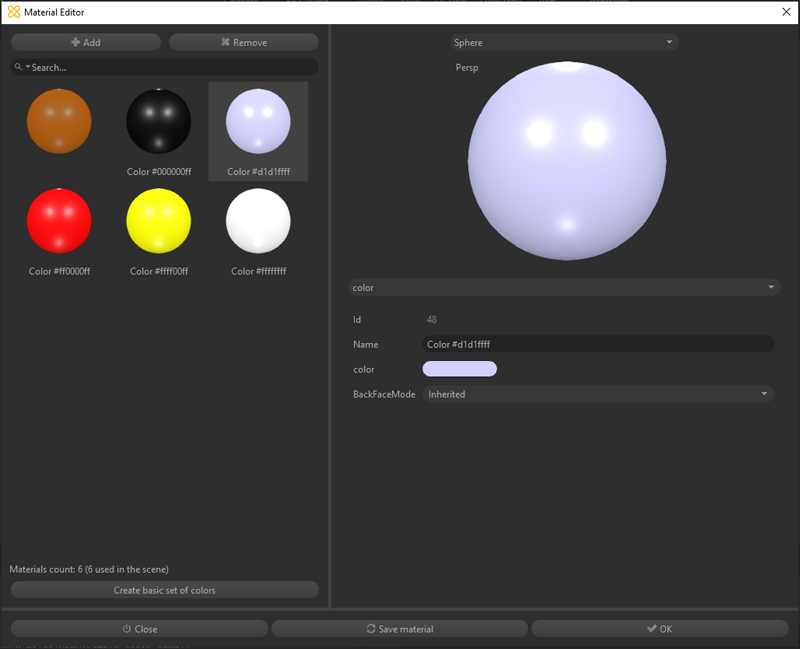Select the white Color #ffffffff material
This screenshot has width=800, height=649.
click(258, 231)
